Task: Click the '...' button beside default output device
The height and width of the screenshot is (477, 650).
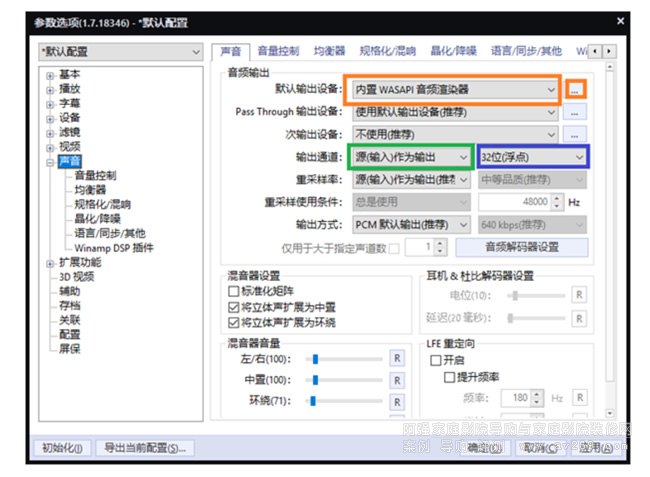Action: 574,90
